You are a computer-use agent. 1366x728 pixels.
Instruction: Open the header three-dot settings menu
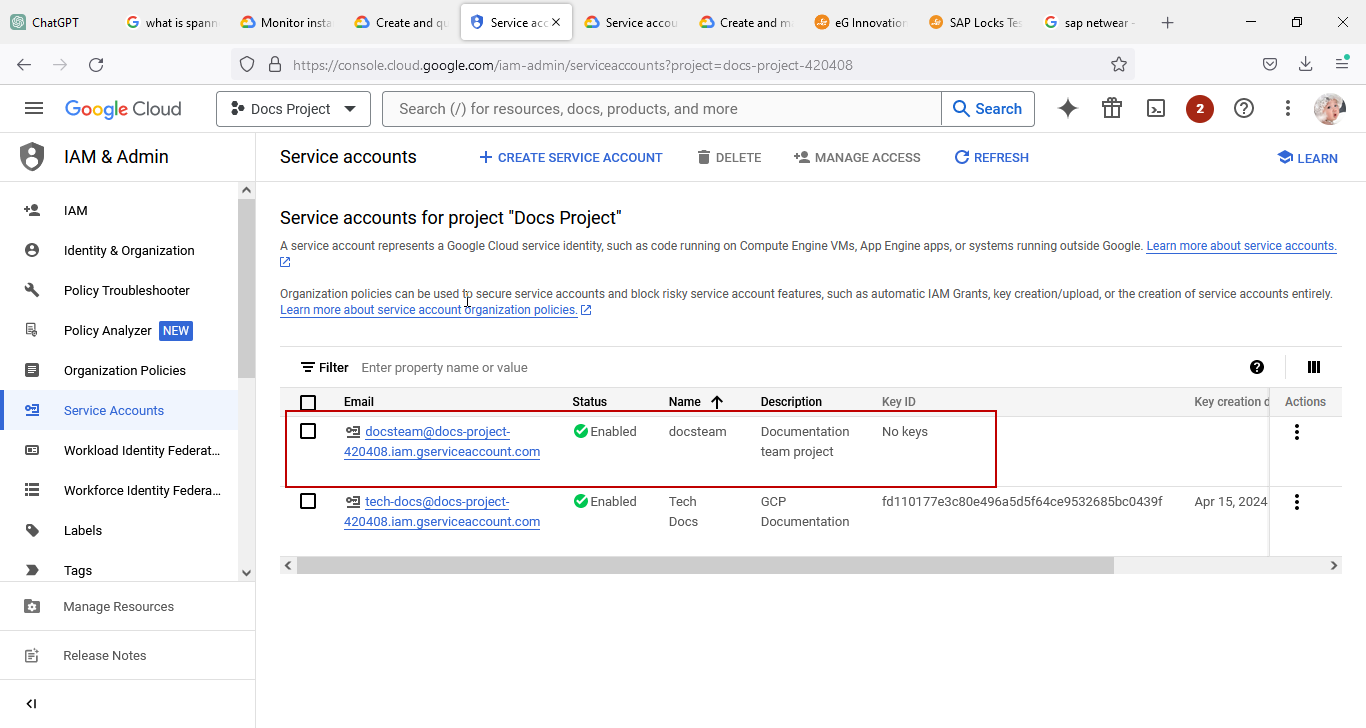pyautogui.click(x=1288, y=109)
